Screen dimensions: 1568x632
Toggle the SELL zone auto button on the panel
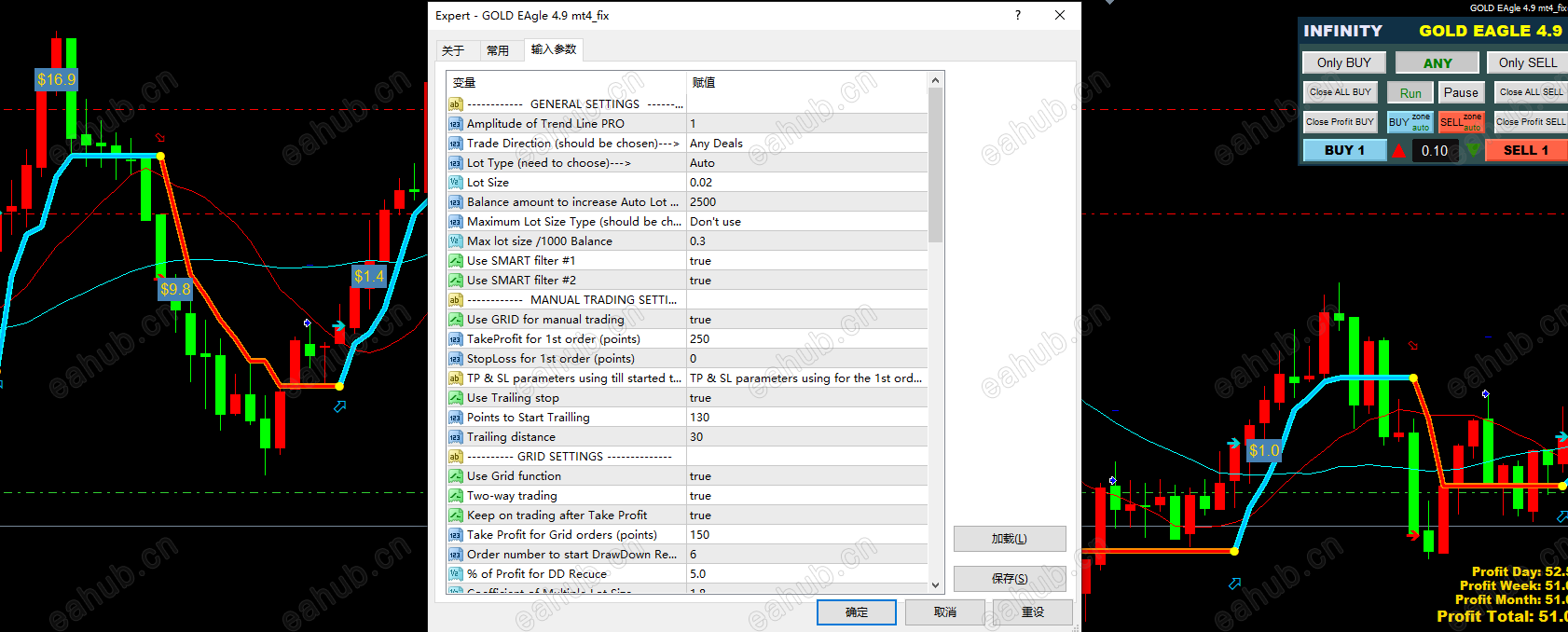point(1461,122)
